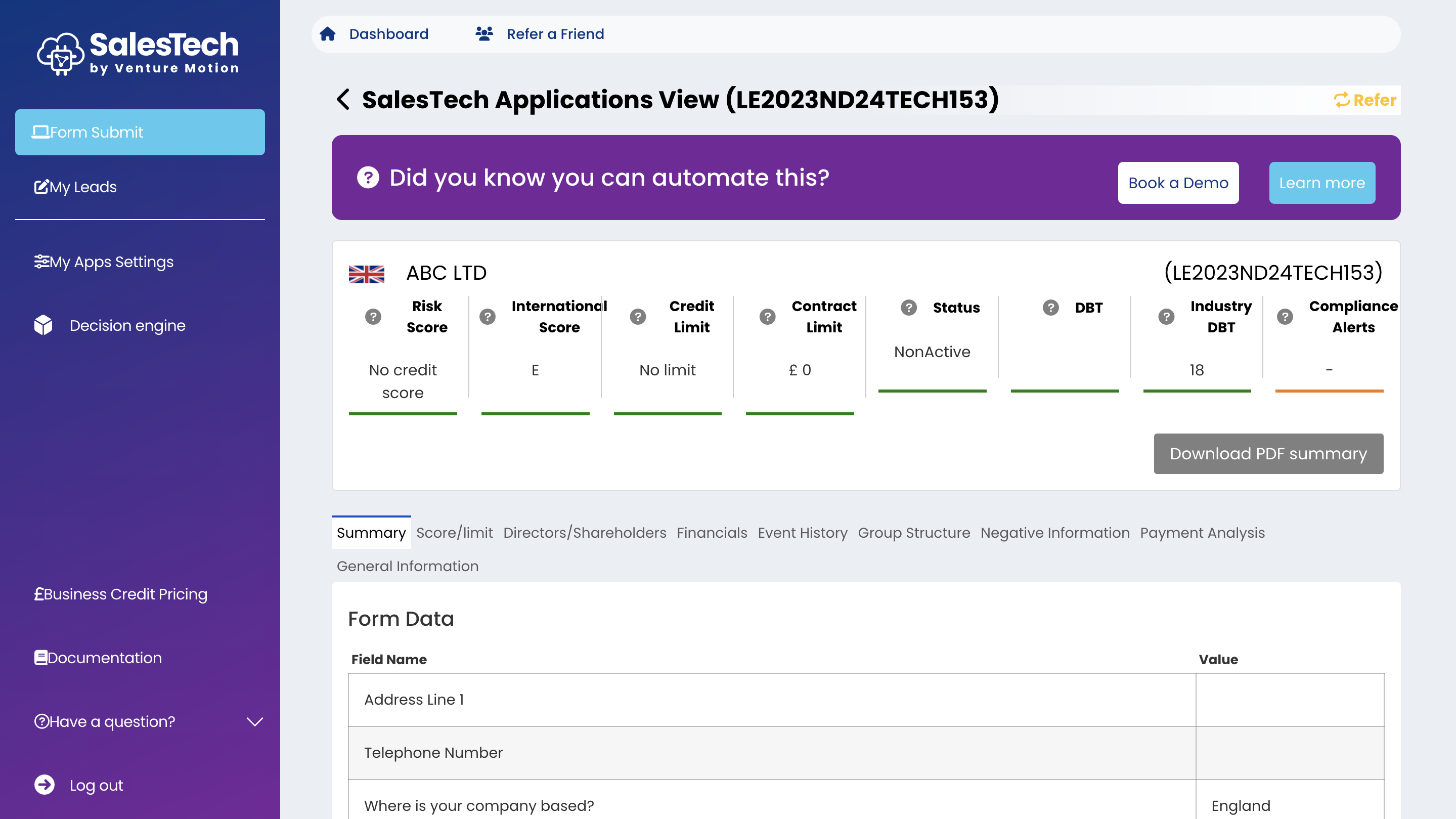Click the 'No credit score' risk value
Viewport: 1456px width, 819px height.
403,381
